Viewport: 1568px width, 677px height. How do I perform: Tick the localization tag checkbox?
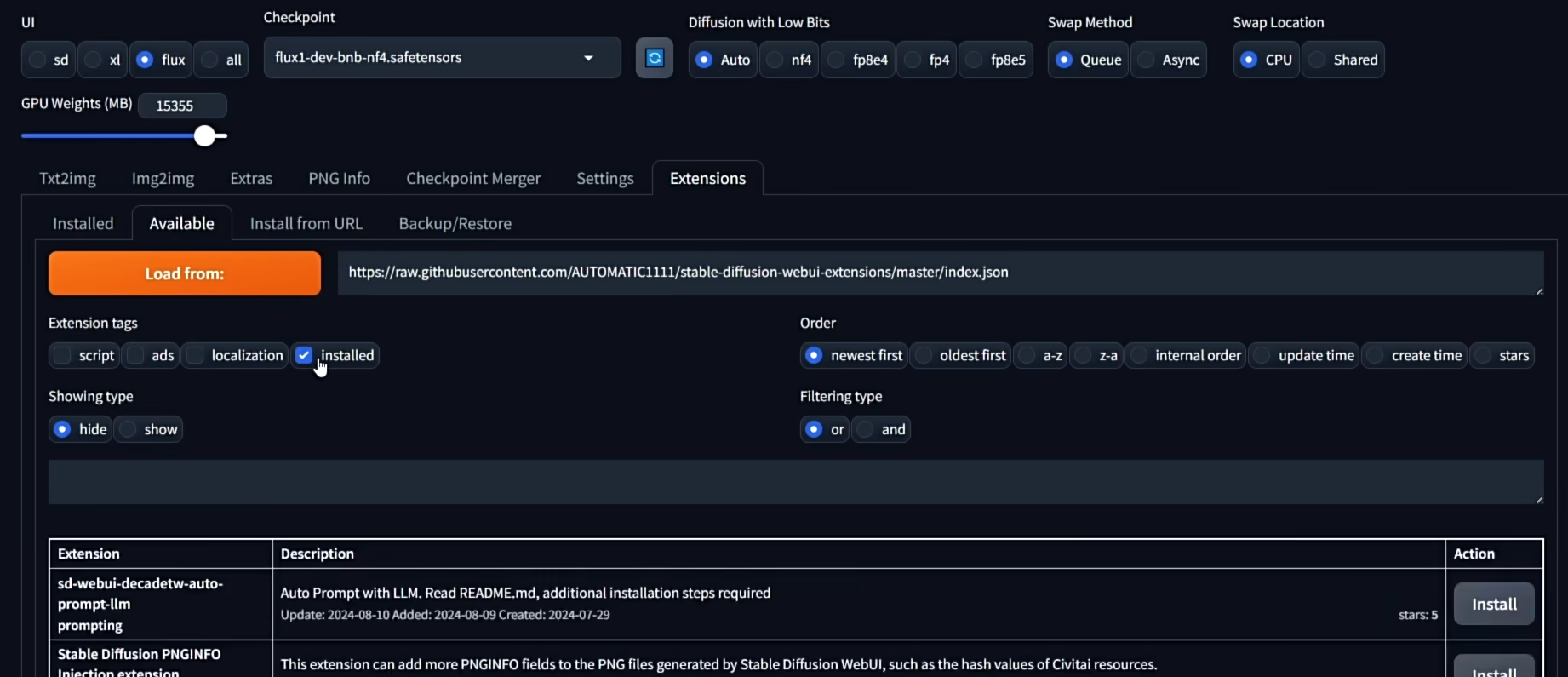pyautogui.click(x=196, y=355)
